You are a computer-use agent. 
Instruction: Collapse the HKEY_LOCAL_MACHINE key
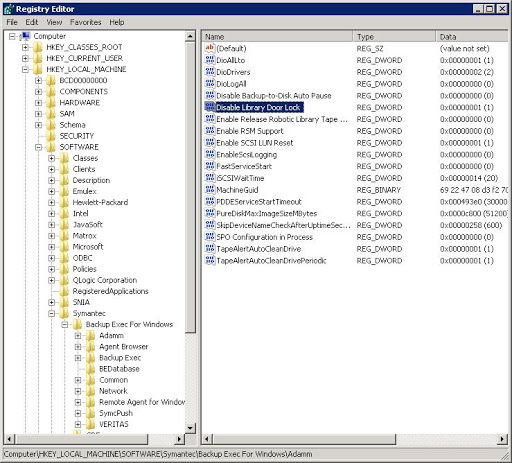click(x=25, y=69)
